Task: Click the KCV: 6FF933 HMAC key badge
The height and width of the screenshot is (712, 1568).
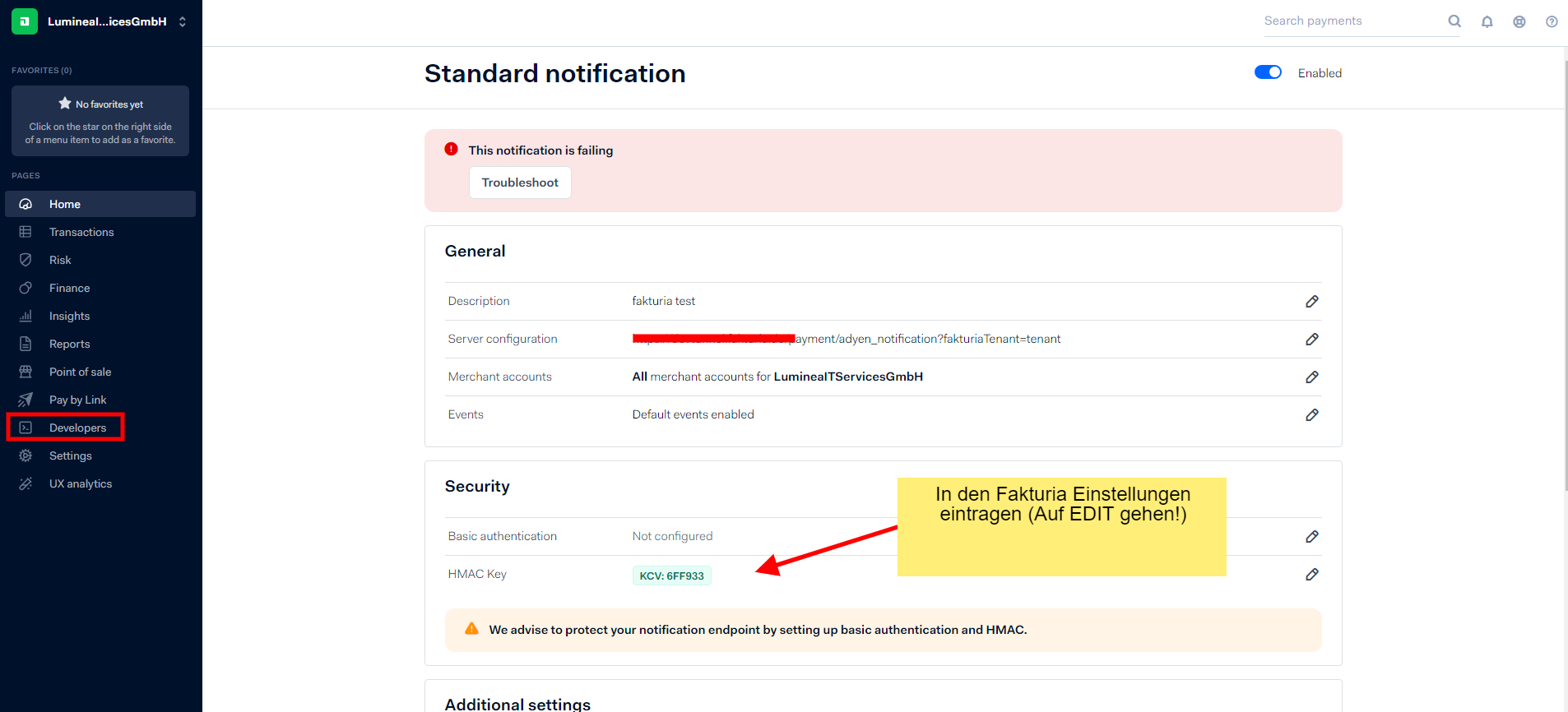Action: point(671,576)
